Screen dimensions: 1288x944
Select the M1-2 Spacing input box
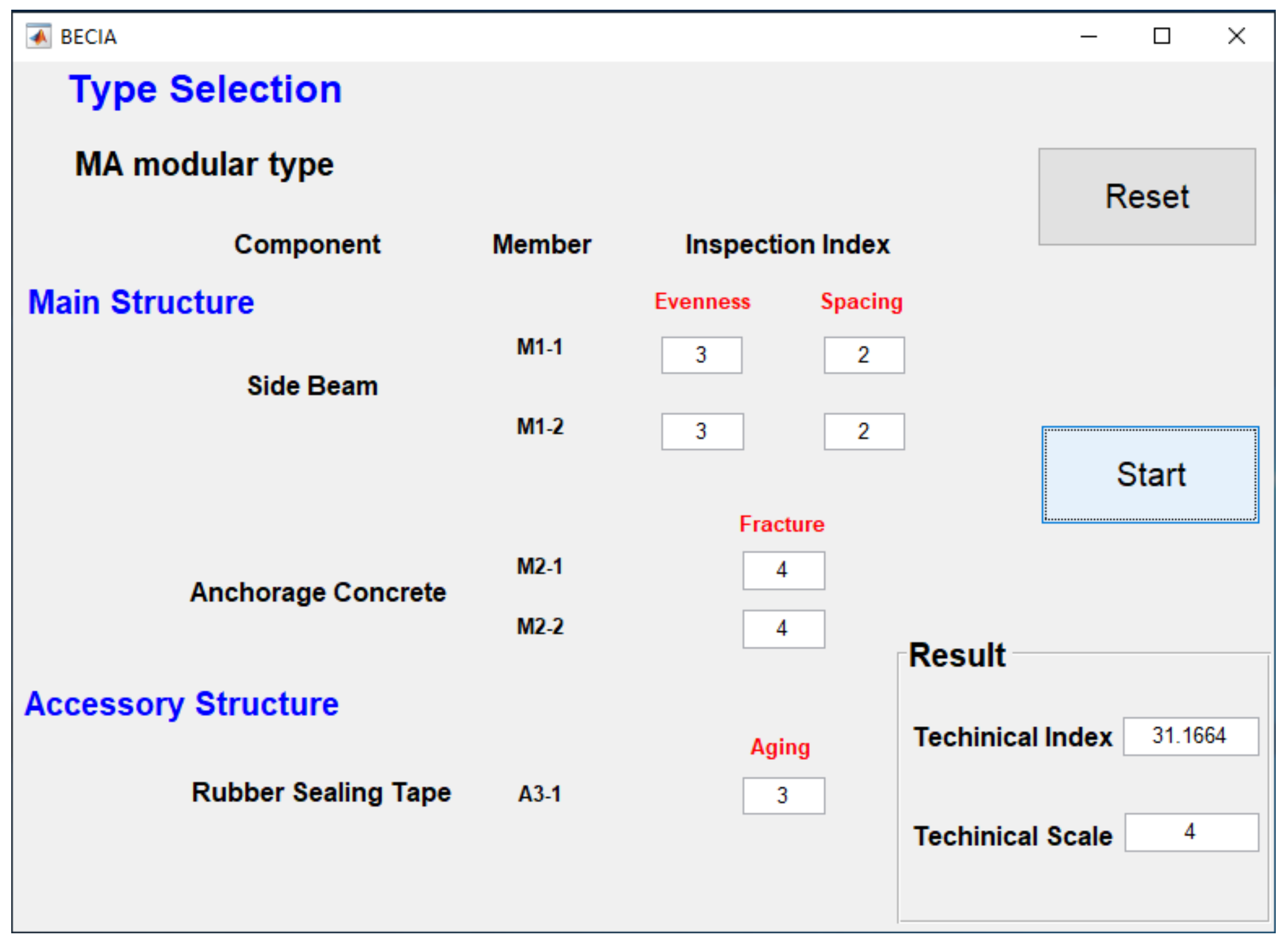pyautogui.click(x=864, y=431)
